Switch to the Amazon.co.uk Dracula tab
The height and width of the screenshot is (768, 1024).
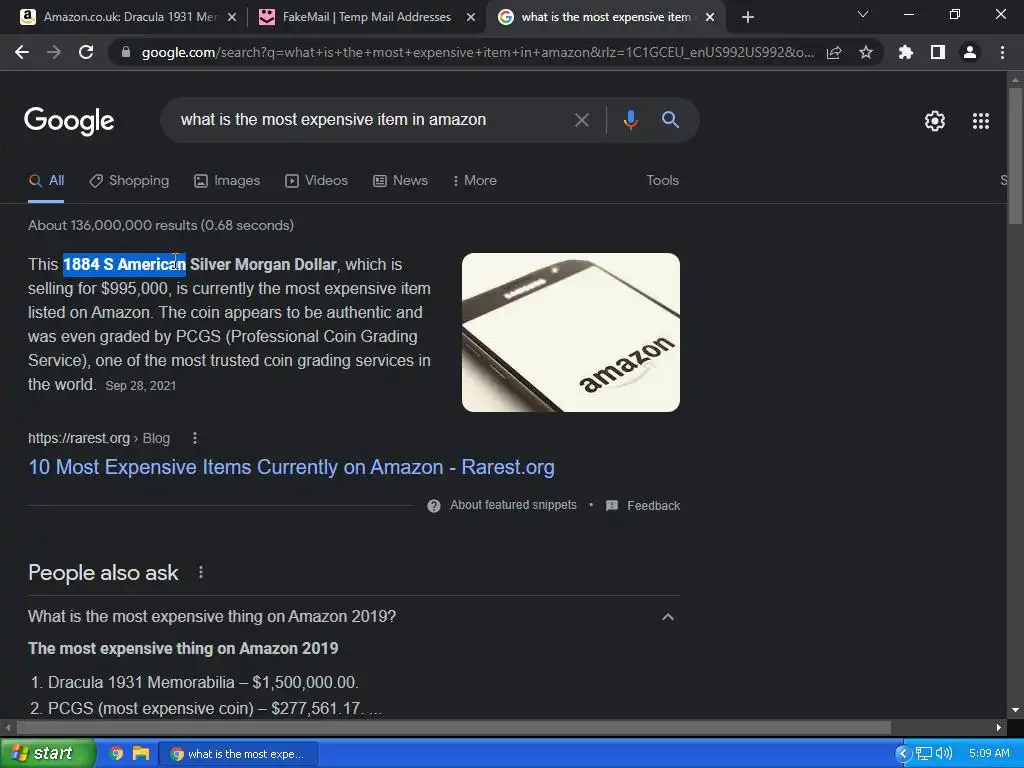tap(129, 17)
